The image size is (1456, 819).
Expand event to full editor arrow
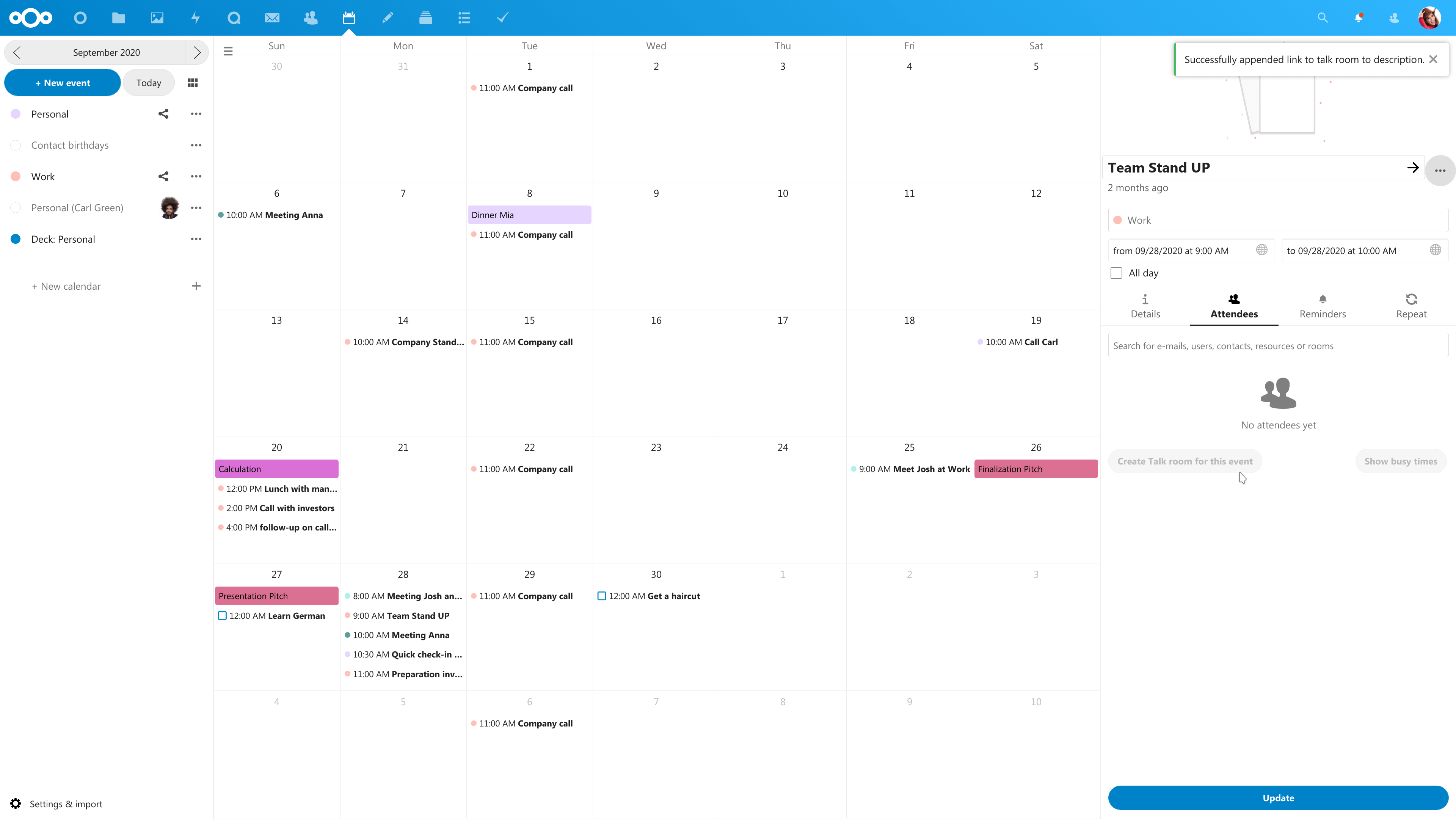1413,167
